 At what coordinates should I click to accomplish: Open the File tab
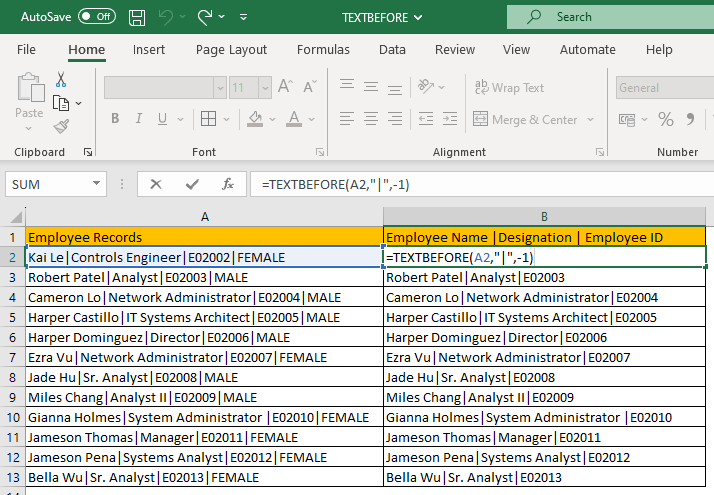(26, 49)
